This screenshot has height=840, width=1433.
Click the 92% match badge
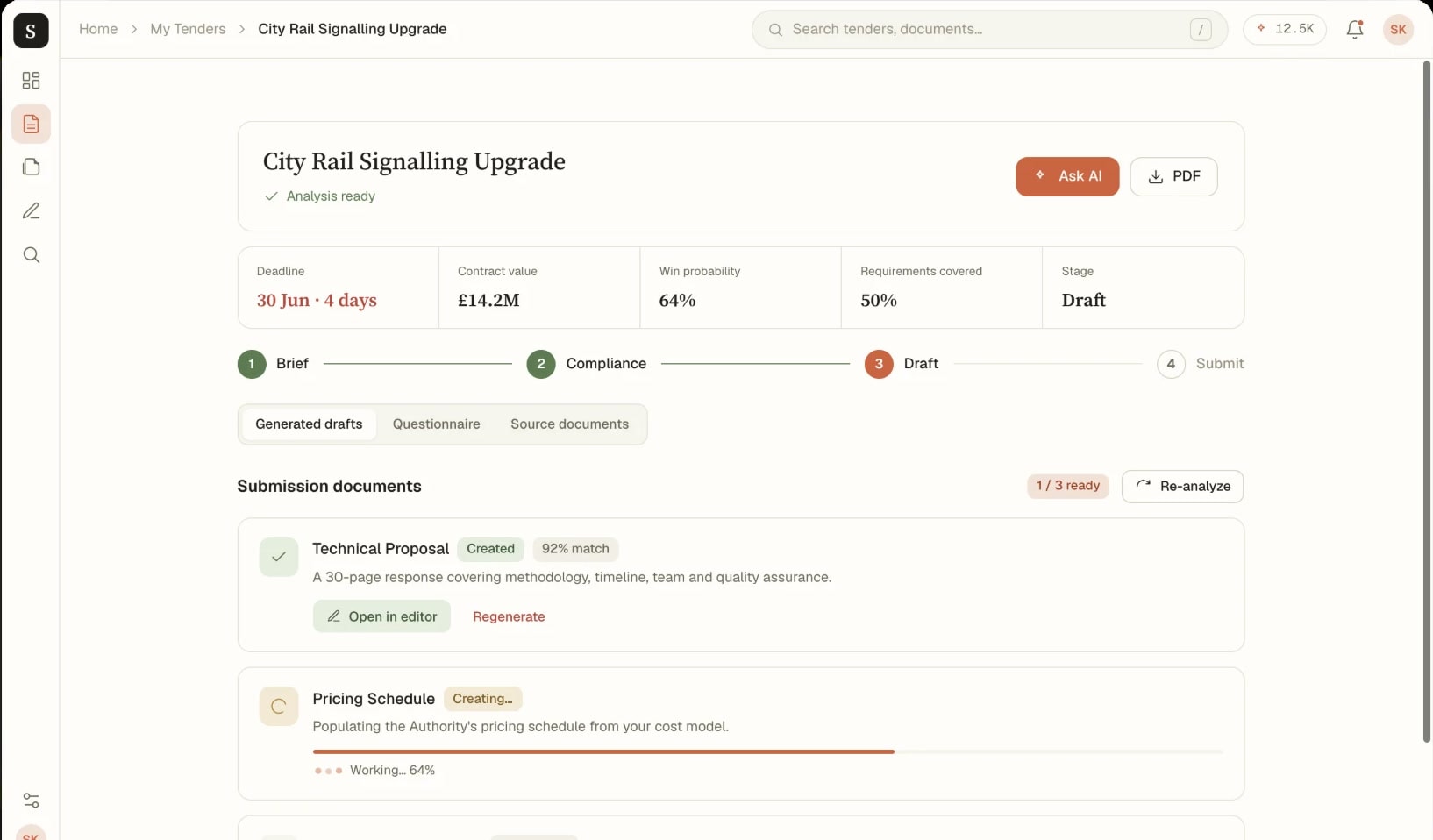click(575, 549)
